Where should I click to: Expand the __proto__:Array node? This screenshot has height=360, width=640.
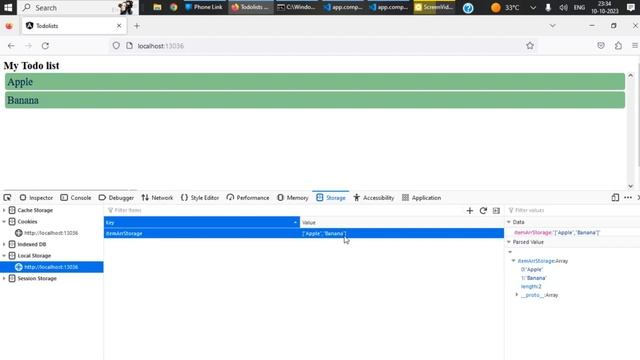(x=517, y=295)
